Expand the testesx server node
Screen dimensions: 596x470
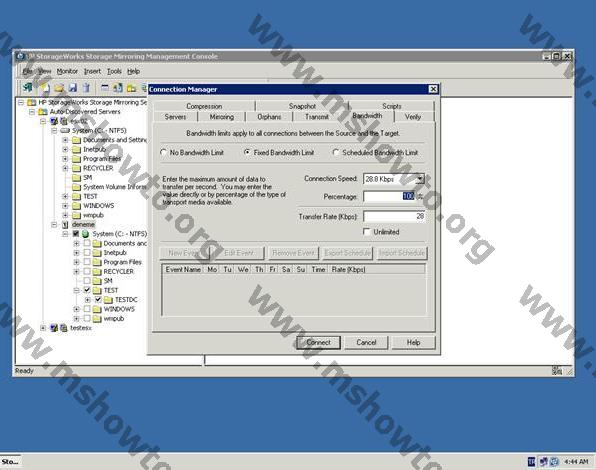[43, 328]
